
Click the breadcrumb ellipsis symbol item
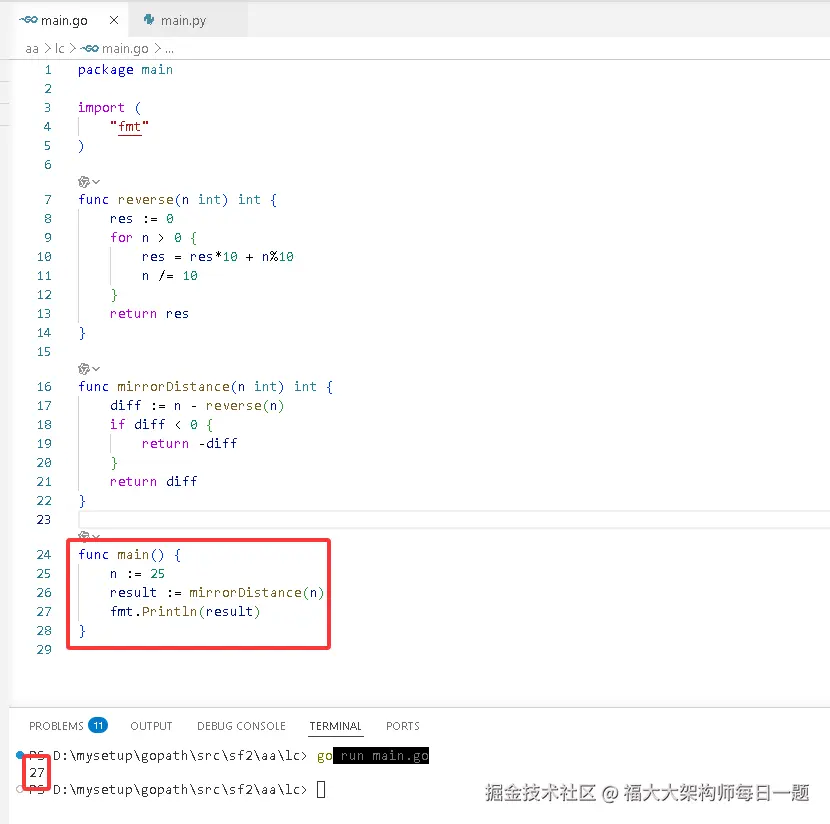(x=169, y=50)
